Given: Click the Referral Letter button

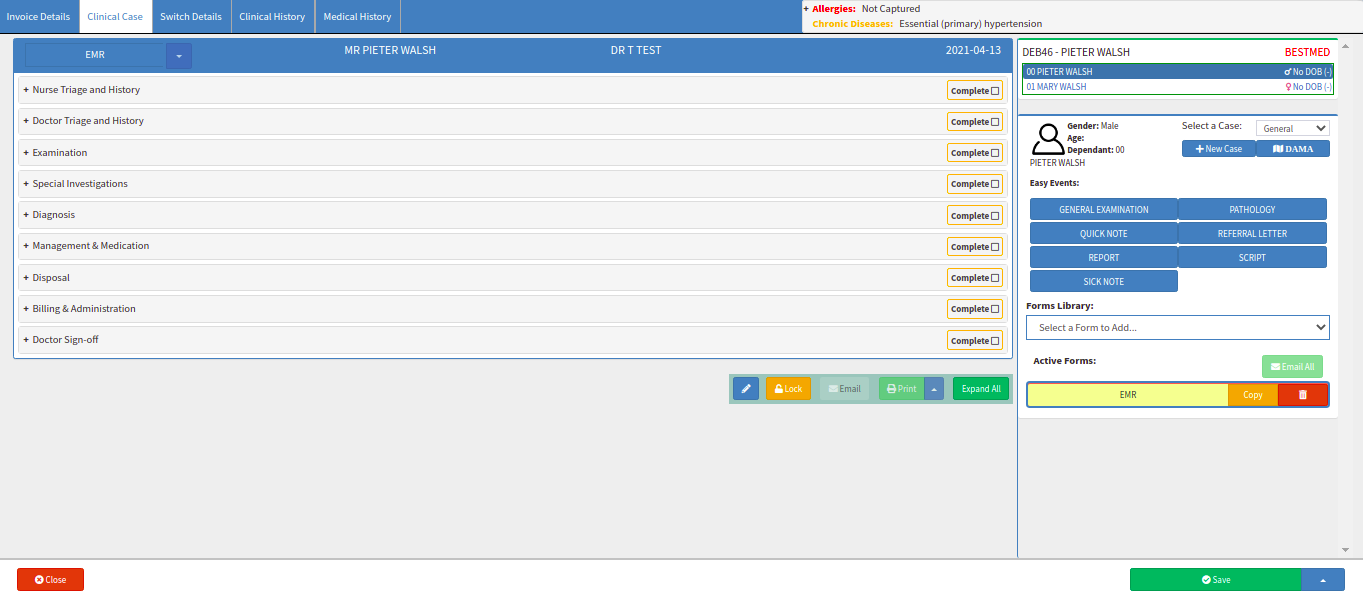Looking at the screenshot, I should [1253, 233].
